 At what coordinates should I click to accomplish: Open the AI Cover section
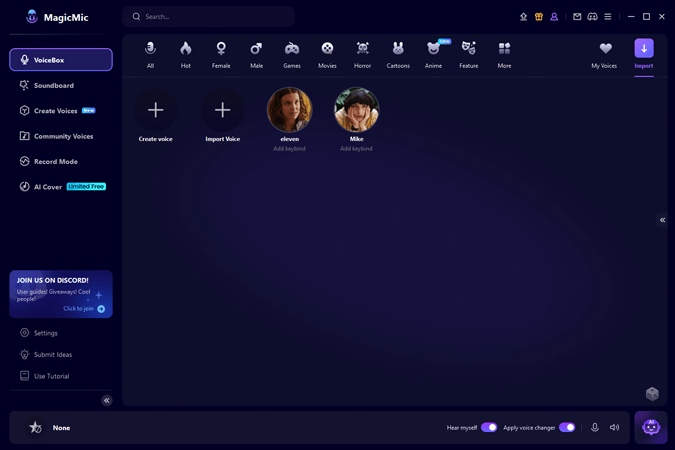[x=61, y=186]
